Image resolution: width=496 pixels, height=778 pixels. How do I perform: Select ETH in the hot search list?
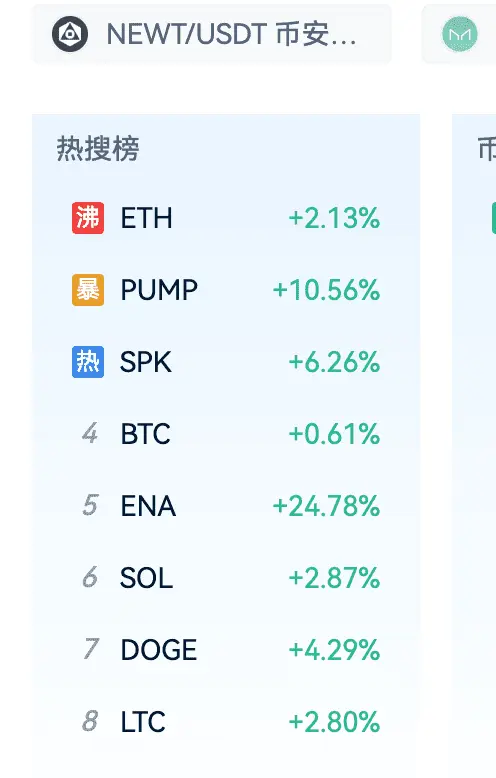pyautogui.click(x=226, y=218)
